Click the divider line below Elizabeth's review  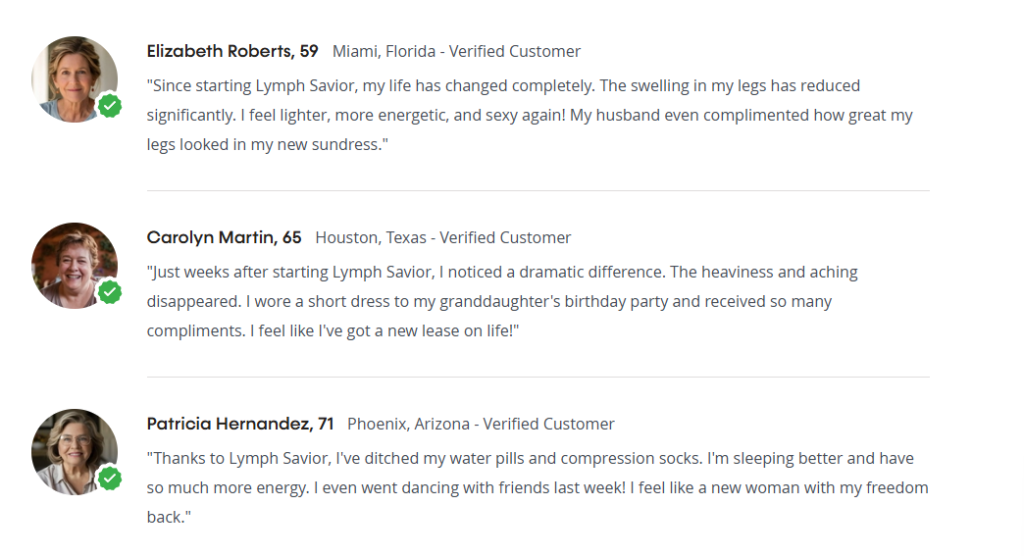538,190
